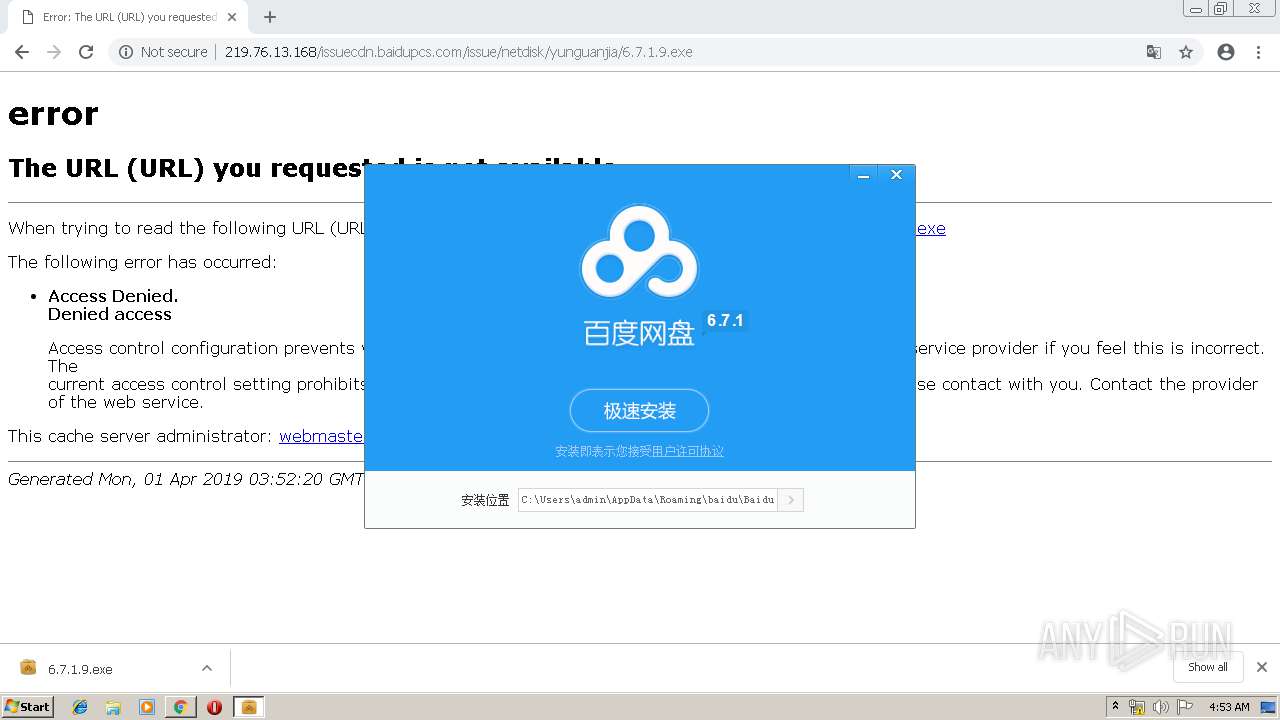
Task: Close the Baidu installer window
Action: pos(897,175)
